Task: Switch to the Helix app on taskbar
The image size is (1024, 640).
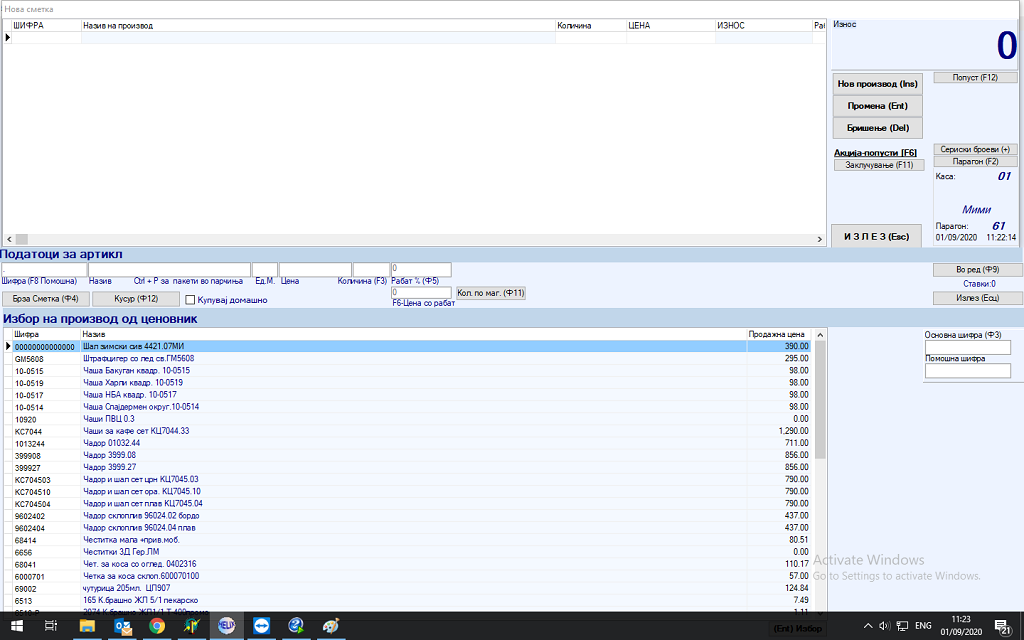Action: click(x=226, y=626)
